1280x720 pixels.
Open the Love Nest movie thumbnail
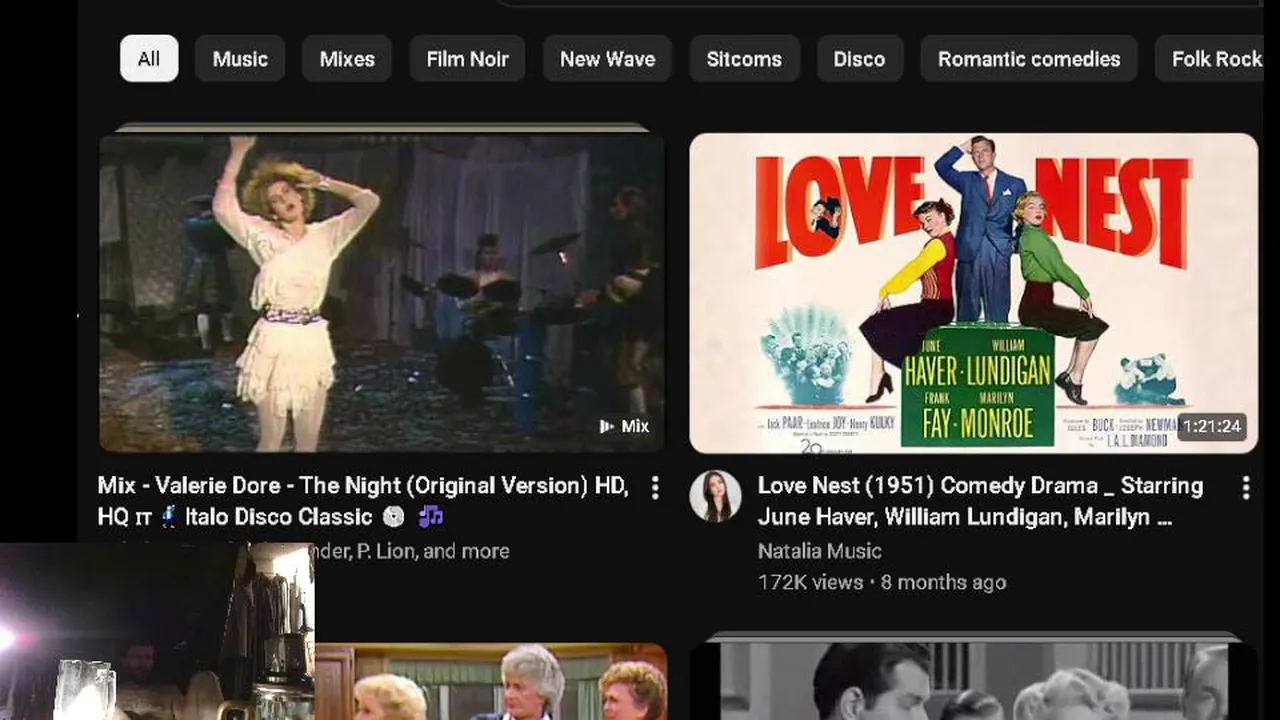pyautogui.click(x=973, y=293)
